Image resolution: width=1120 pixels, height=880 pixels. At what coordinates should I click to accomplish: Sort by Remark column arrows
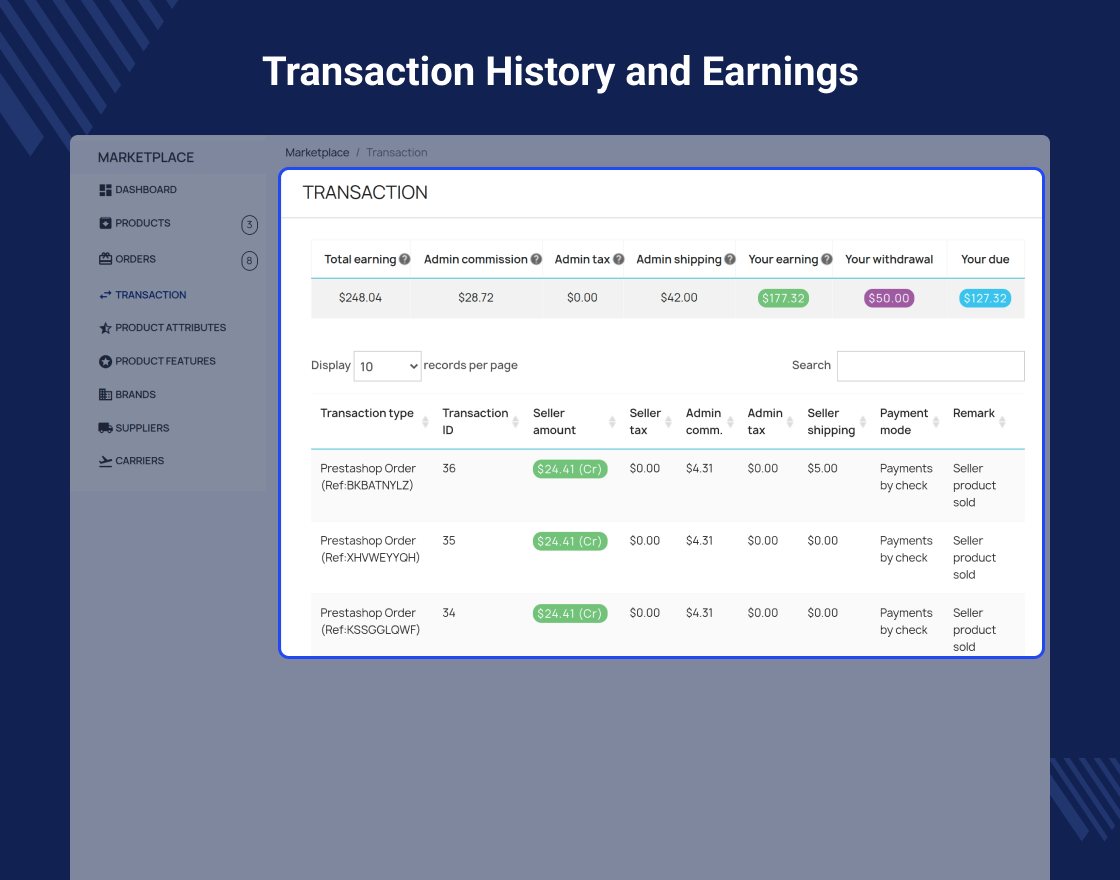point(1002,421)
